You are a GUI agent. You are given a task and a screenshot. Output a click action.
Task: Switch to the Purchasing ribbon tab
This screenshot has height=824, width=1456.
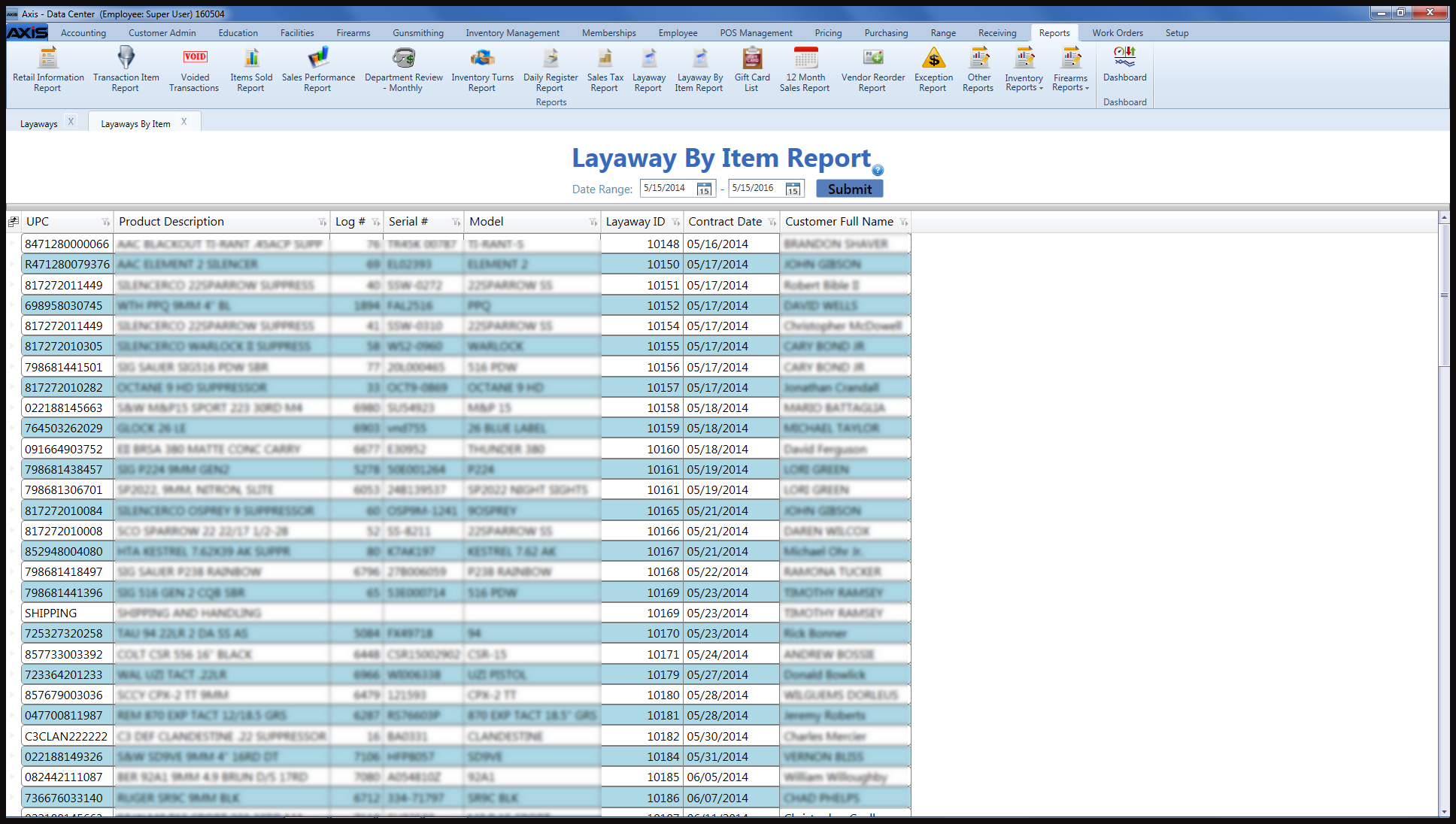(x=886, y=33)
